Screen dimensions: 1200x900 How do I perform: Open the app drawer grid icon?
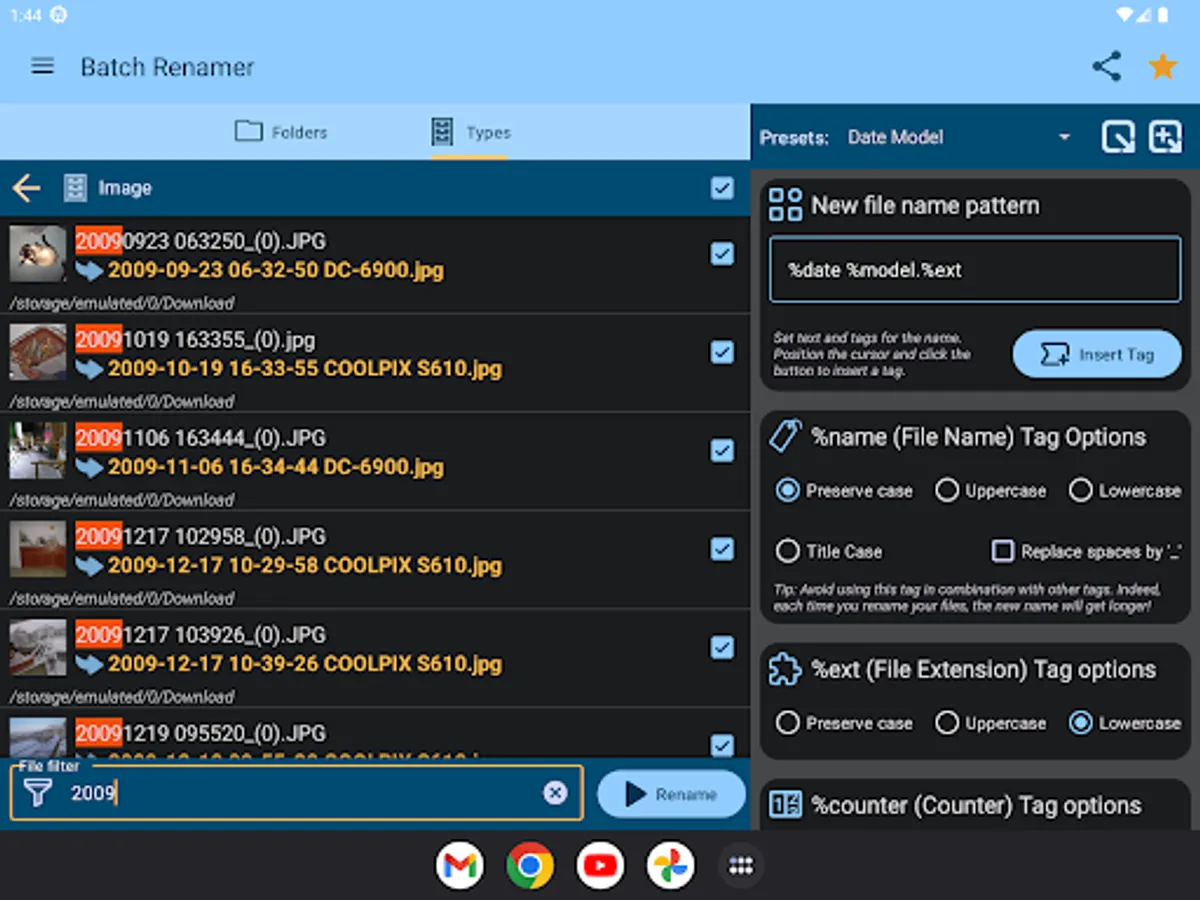[741, 866]
